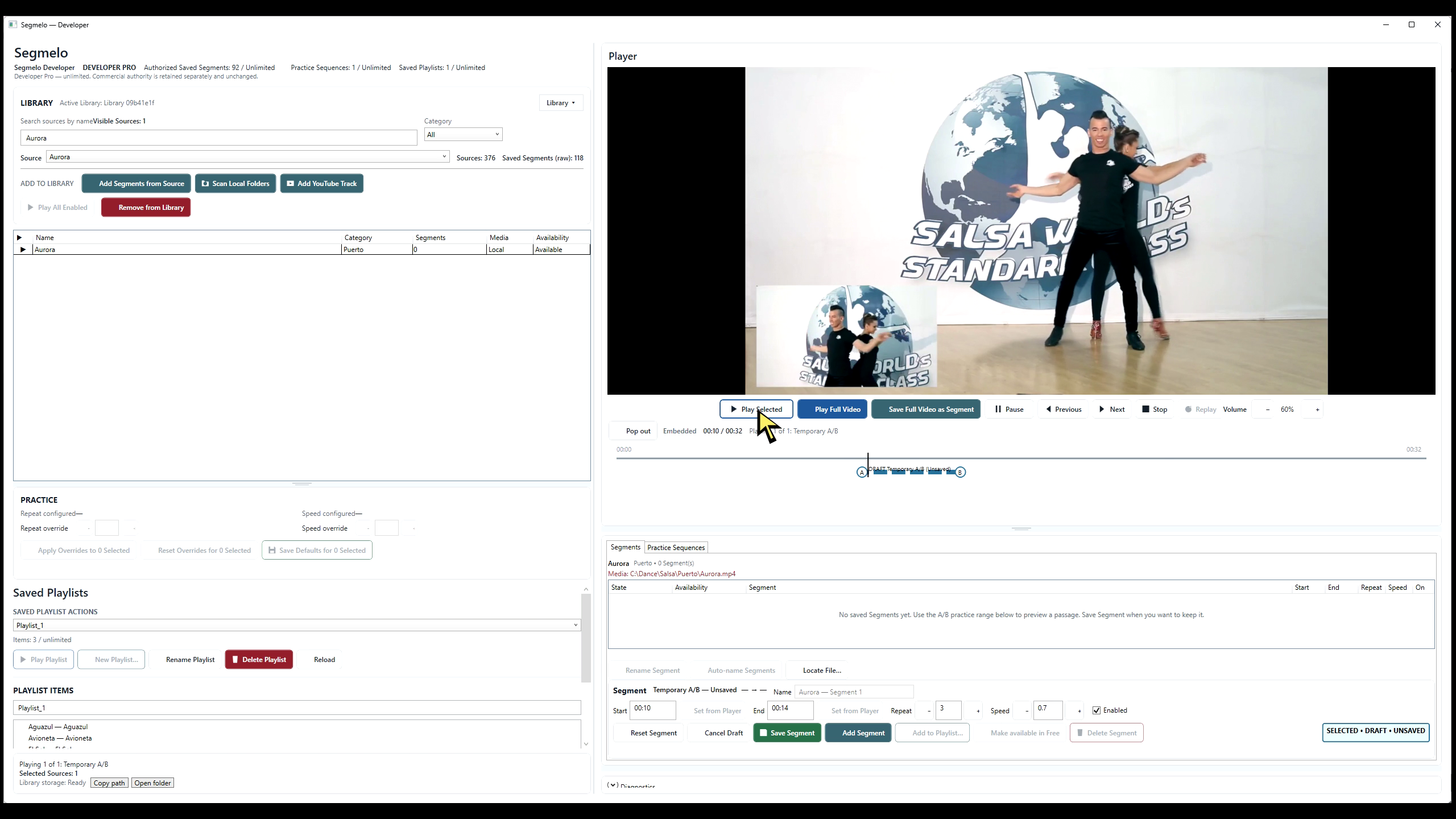Increase the volume with the plus button
Viewport: 1456px width, 819px height.
coord(1317,409)
